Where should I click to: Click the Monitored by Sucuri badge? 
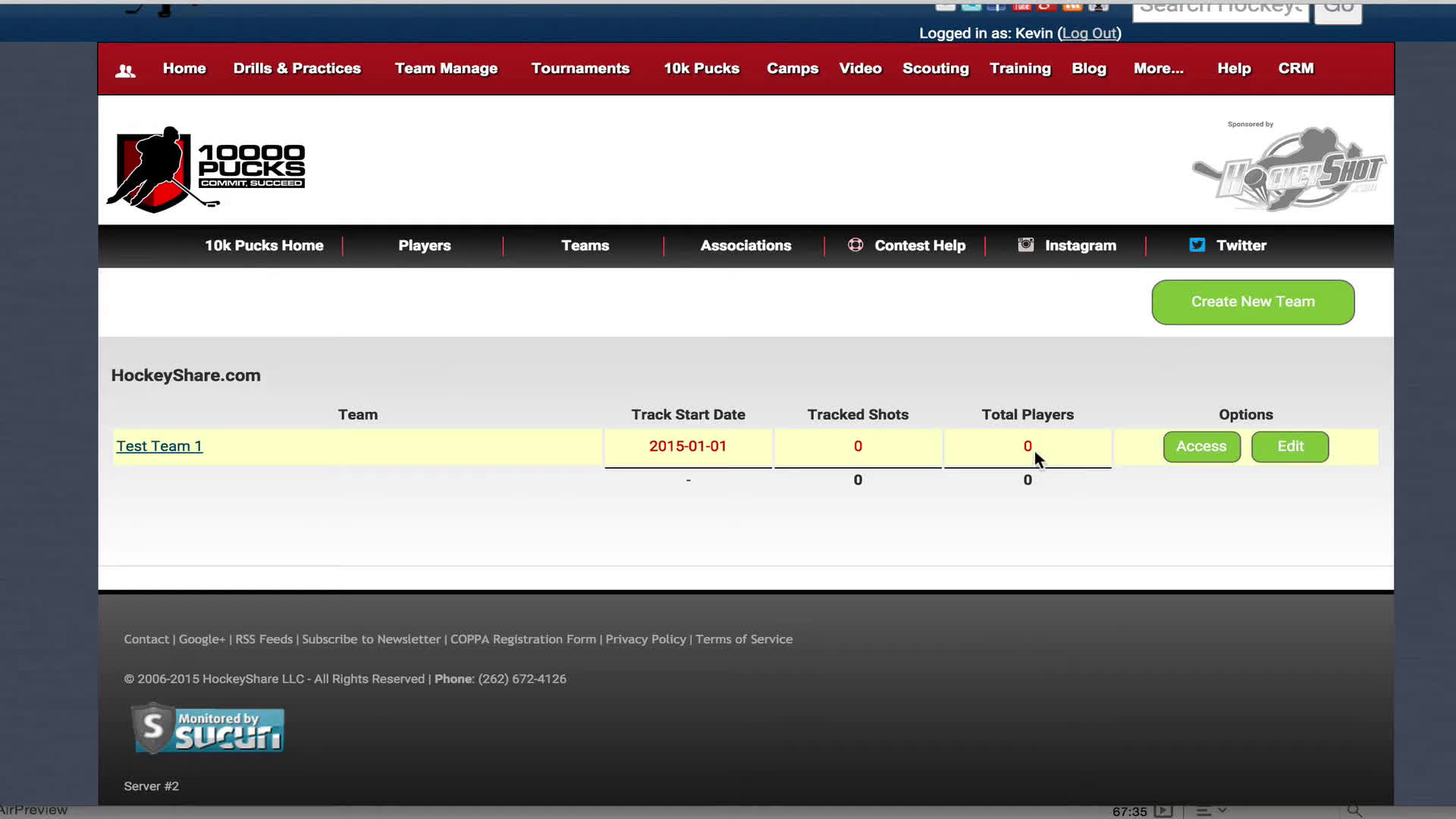coord(208,729)
